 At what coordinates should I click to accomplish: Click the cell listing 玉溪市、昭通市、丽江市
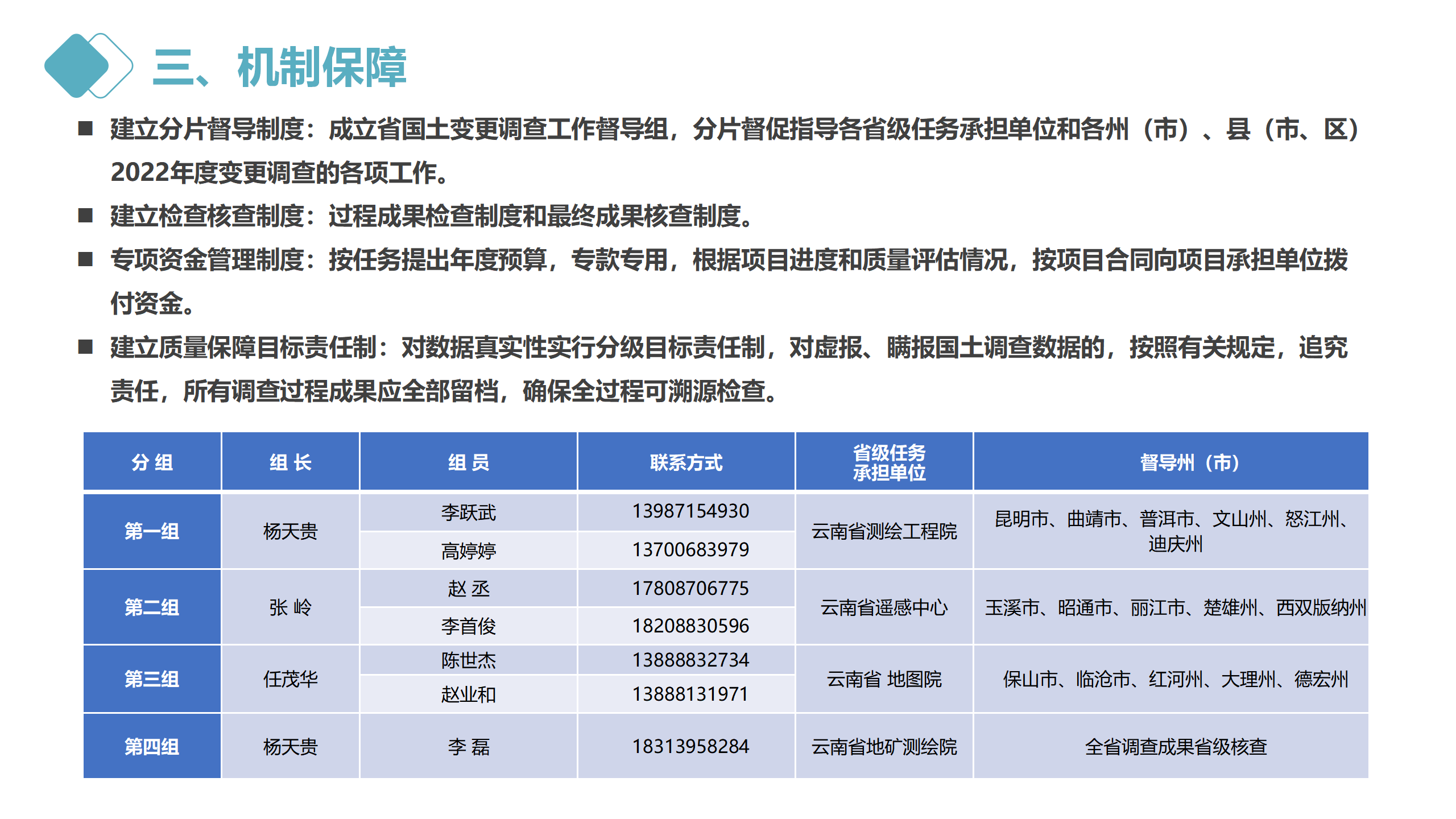[1171, 607]
